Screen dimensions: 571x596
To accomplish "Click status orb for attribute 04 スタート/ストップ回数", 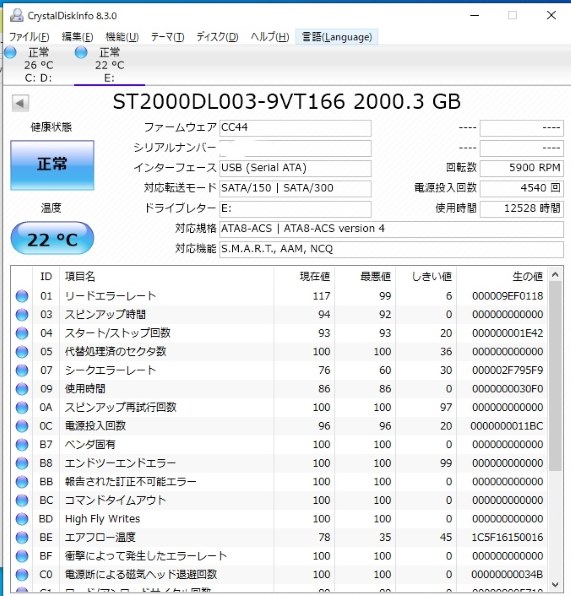I will tap(22, 333).
